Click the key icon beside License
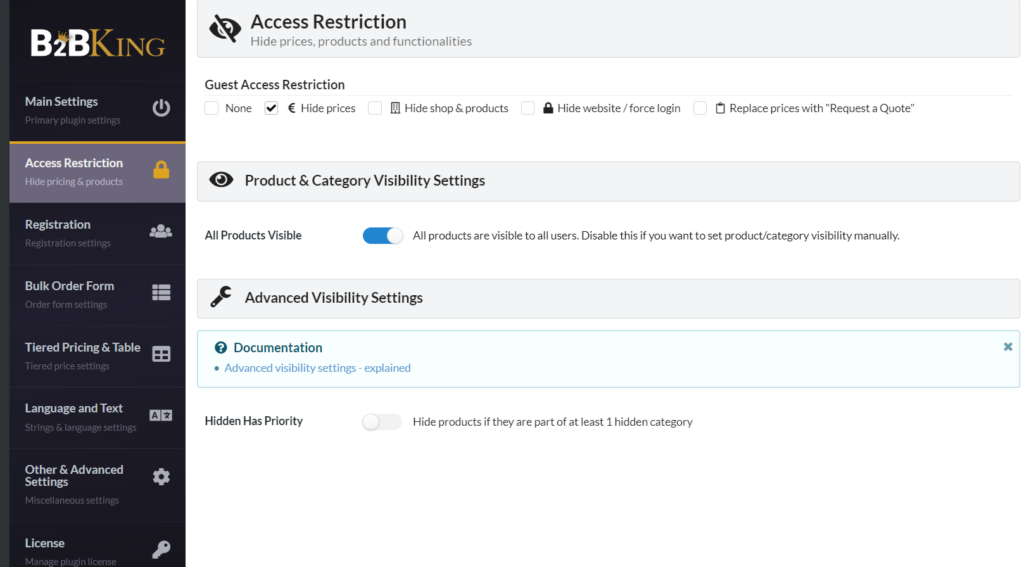Screen dimensions: 1024x567 161,549
